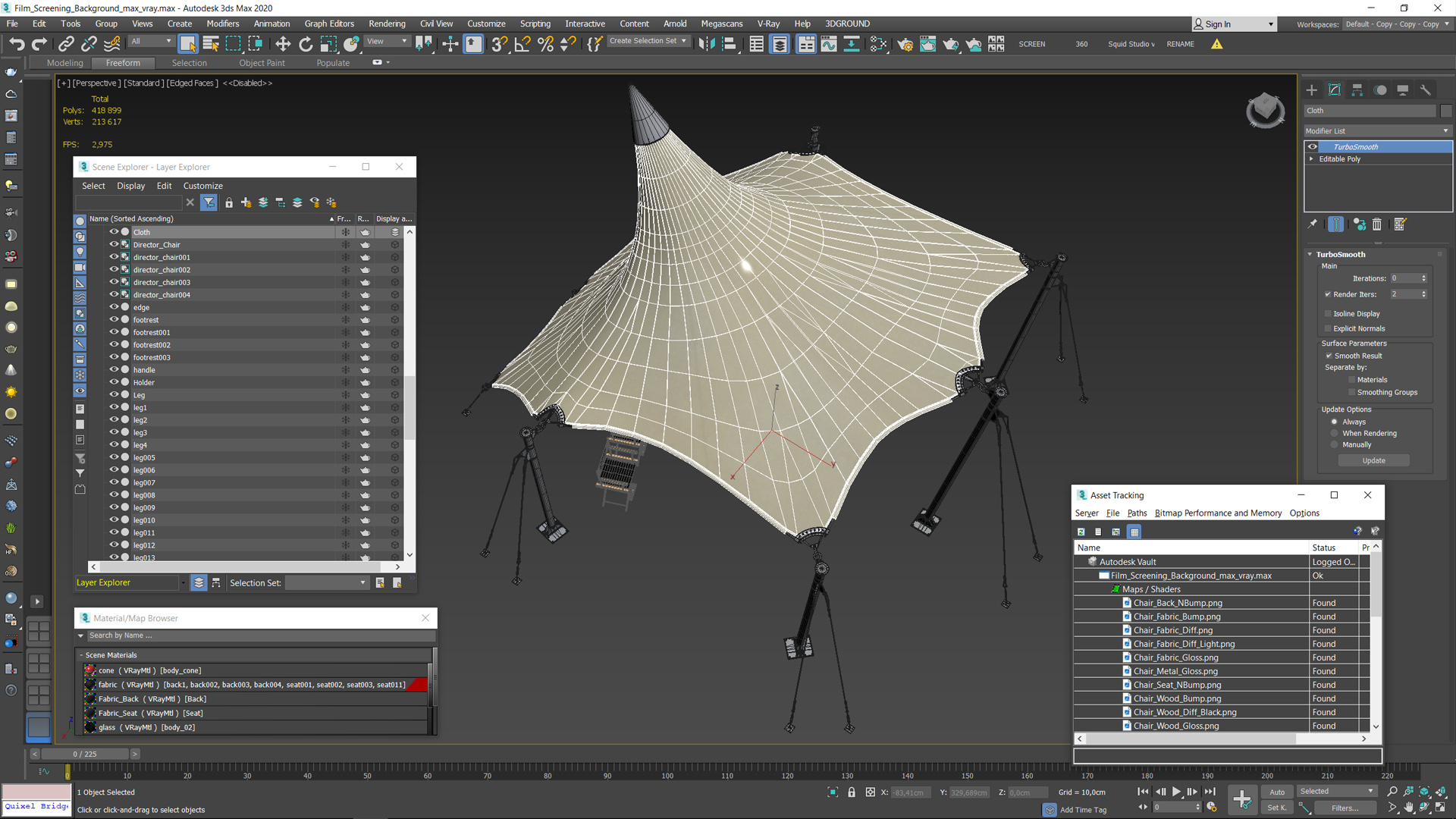The width and height of the screenshot is (1456, 819).
Task: Click the Filters... button
Action: point(1345,808)
